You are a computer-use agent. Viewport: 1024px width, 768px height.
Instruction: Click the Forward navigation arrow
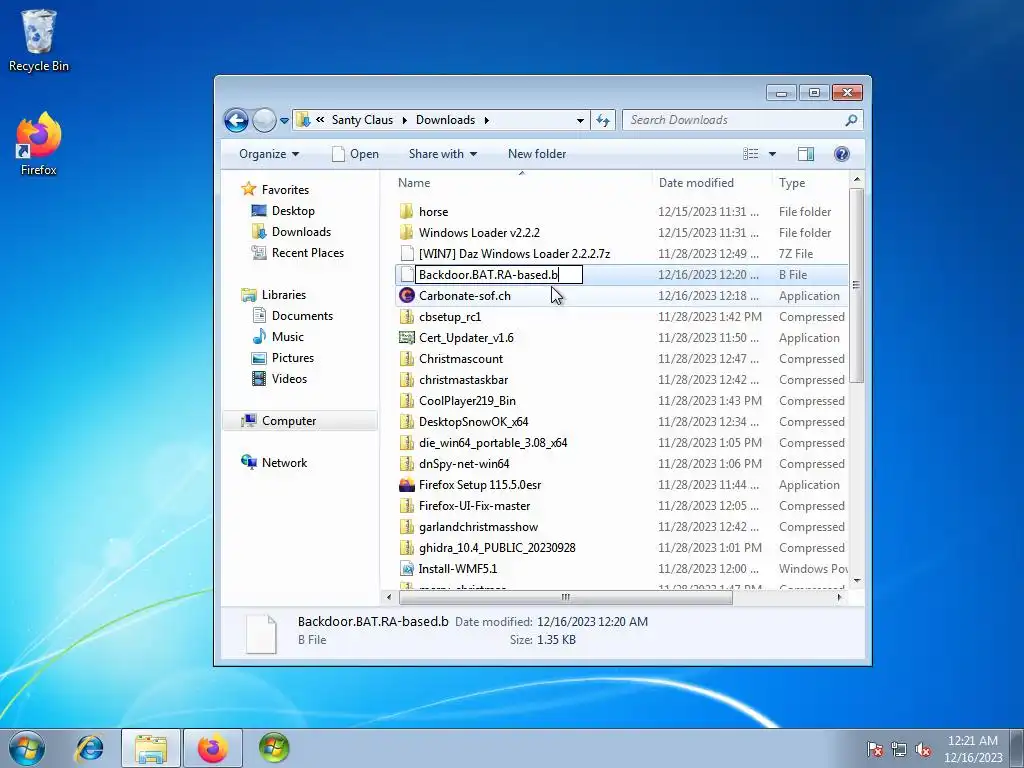click(x=264, y=120)
